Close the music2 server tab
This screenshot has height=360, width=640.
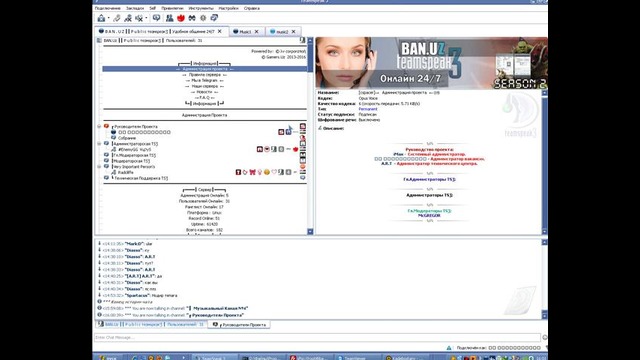293,31
